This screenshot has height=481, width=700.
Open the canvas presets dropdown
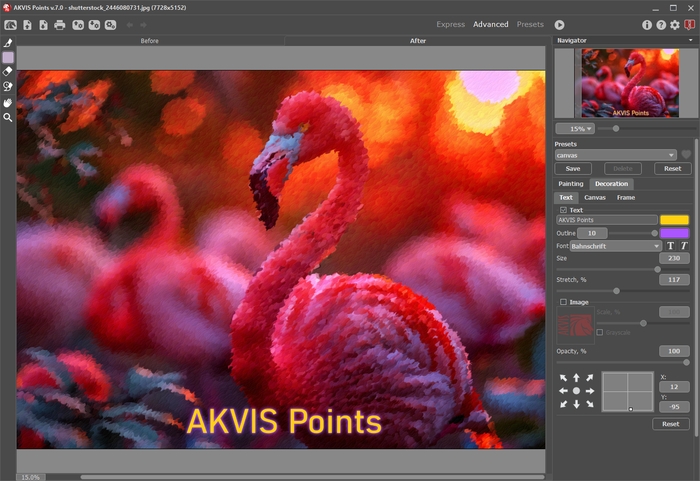coord(616,155)
